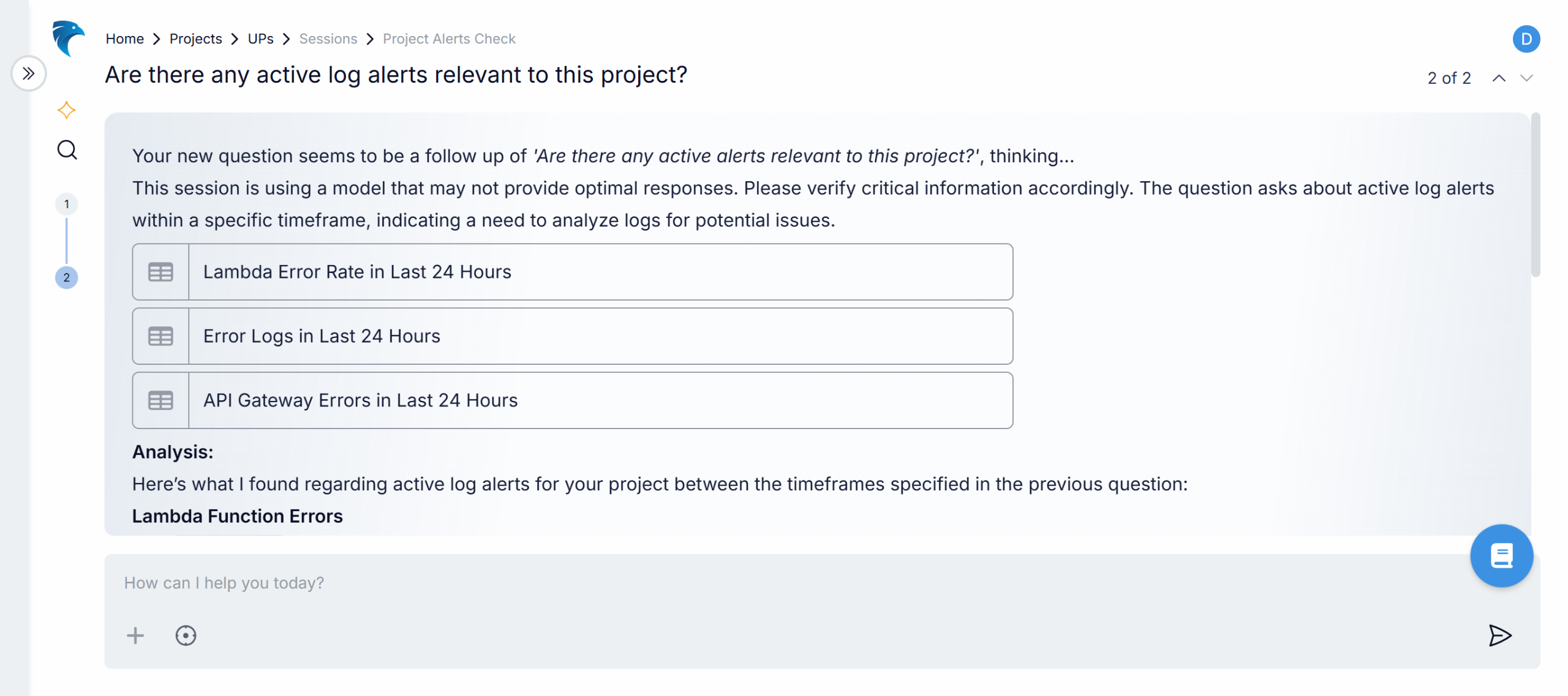
Task: Expand the sidebar with double-chevron button
Action: pyautogui.click(x=28, y=73)
